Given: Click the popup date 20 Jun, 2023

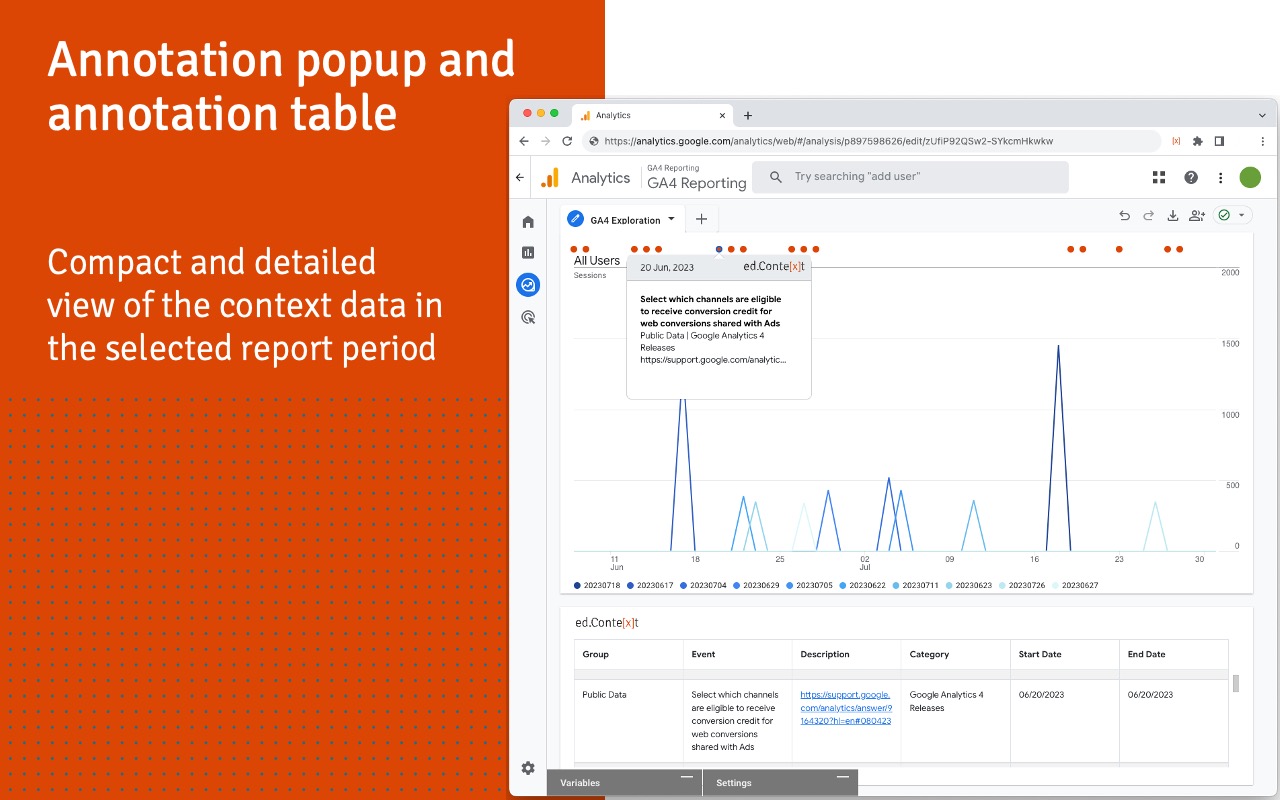Looking at the screenshot, I should pos(667,268).
